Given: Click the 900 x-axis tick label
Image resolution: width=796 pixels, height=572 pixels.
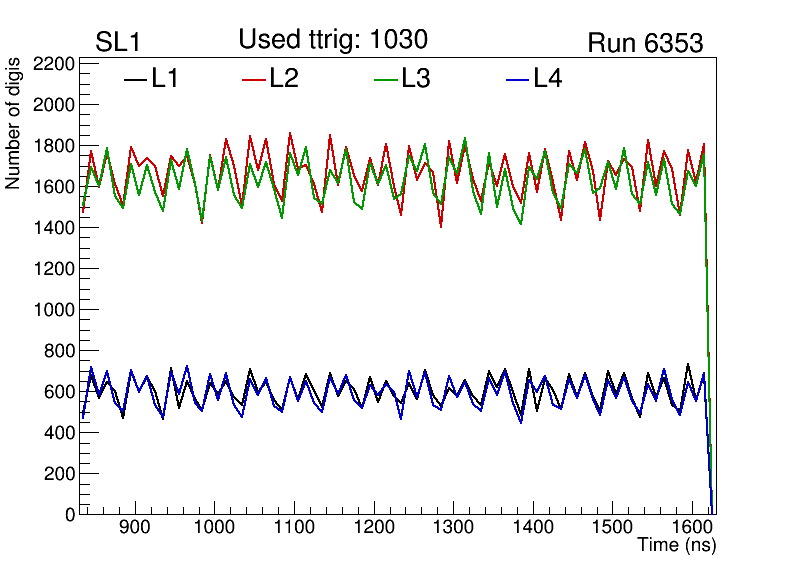Looking at the screenshot, I should 133,528.
